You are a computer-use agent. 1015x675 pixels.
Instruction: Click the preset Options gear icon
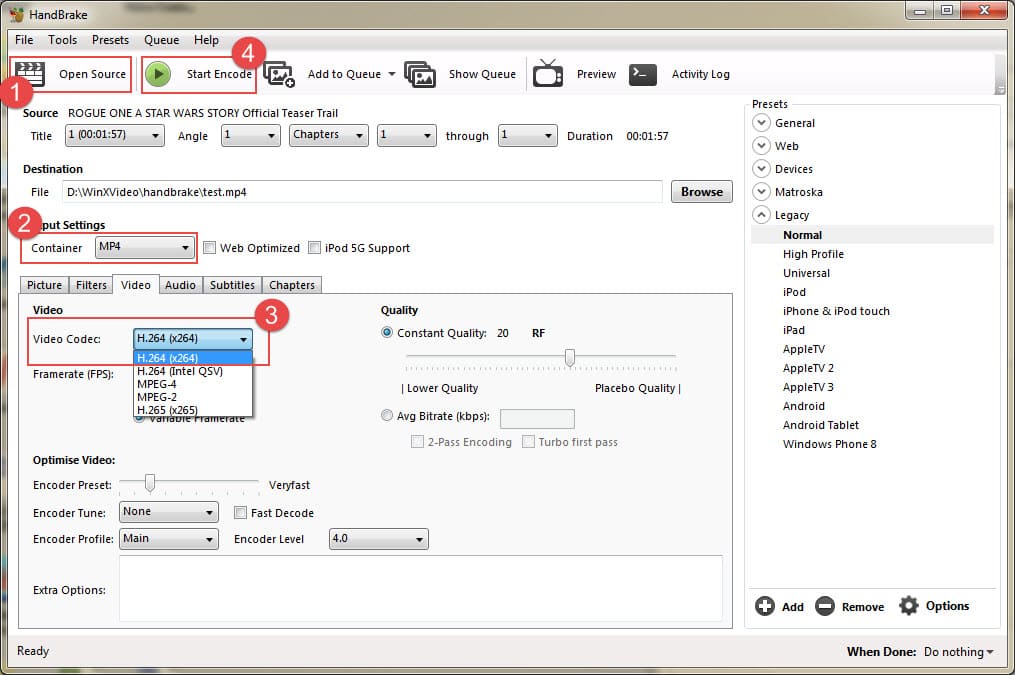[x=909, y=606]
